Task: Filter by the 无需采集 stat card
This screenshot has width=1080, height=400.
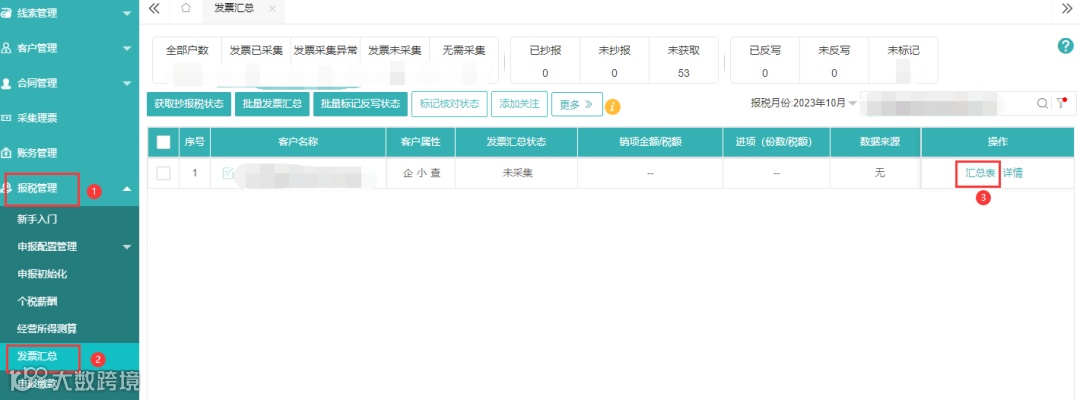Action: 464,61
